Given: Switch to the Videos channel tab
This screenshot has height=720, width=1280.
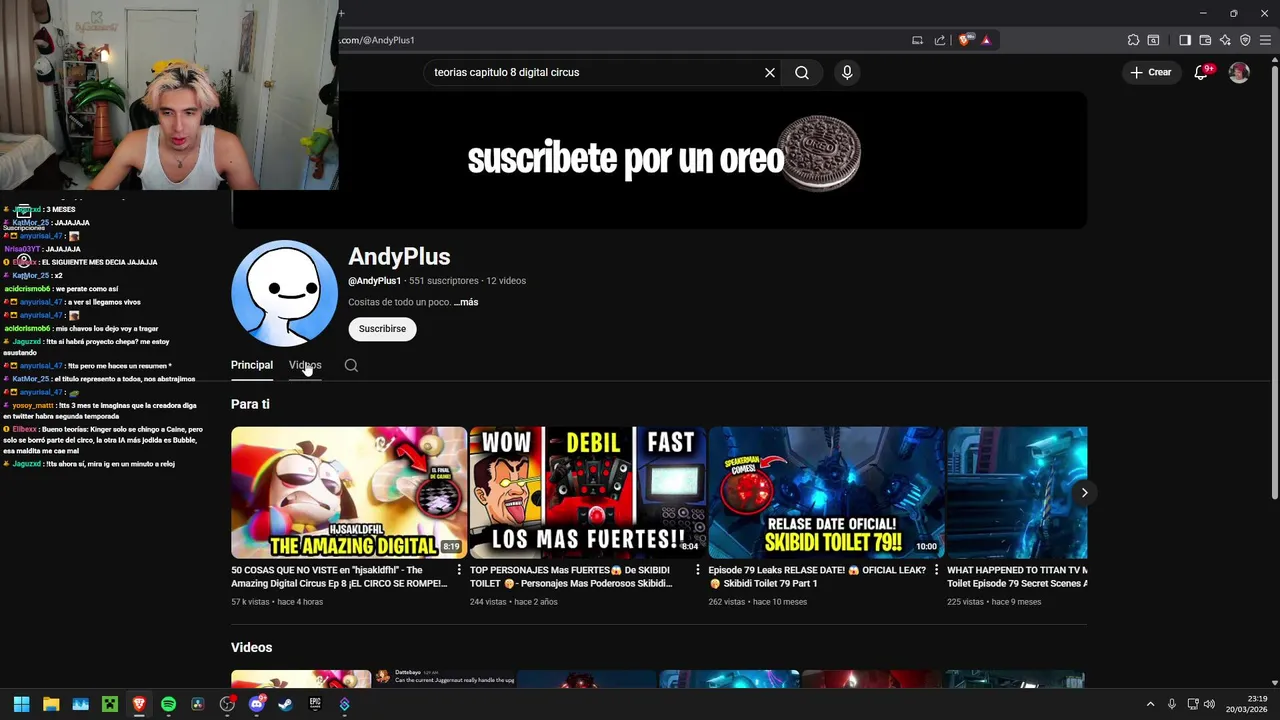Looking at the screenshot, I should pos(305,365).
